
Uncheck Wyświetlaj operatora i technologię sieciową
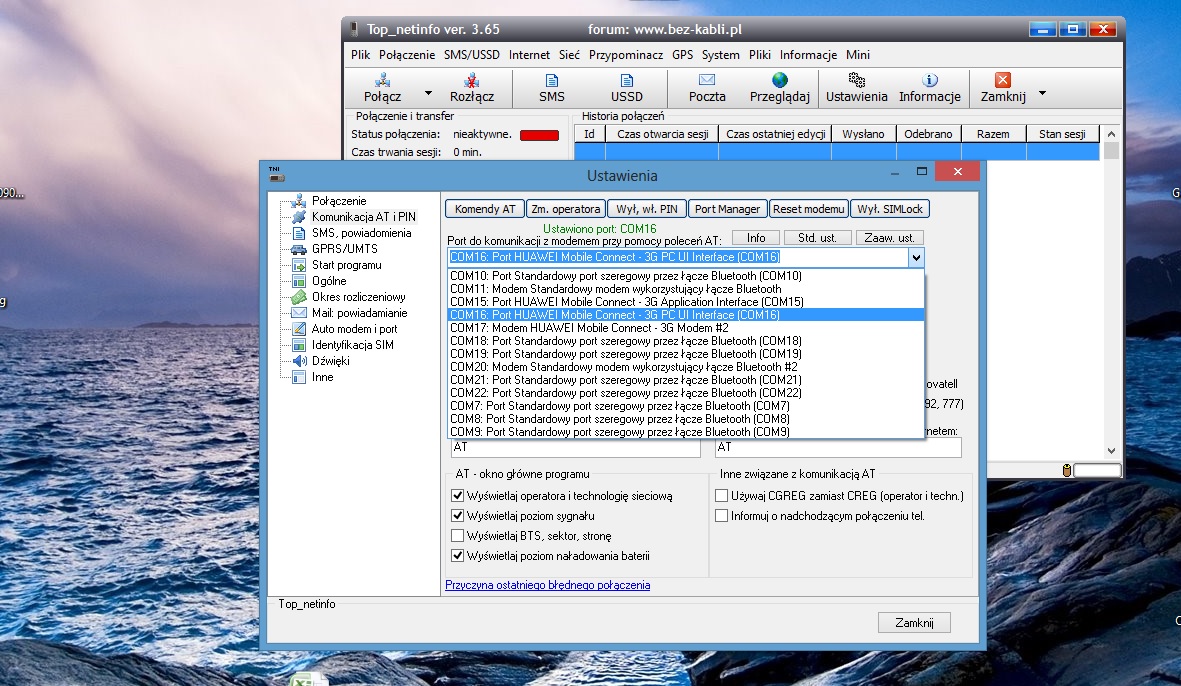point(458,496)
